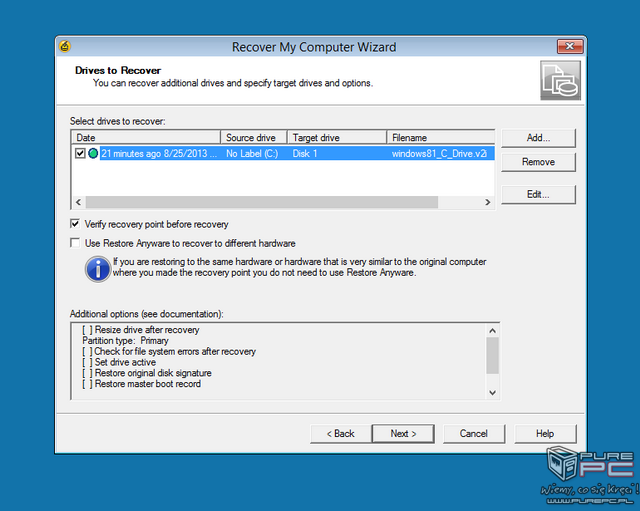
Task: Toggle Verify recovery point before recovery
Action: pos(75,224)
